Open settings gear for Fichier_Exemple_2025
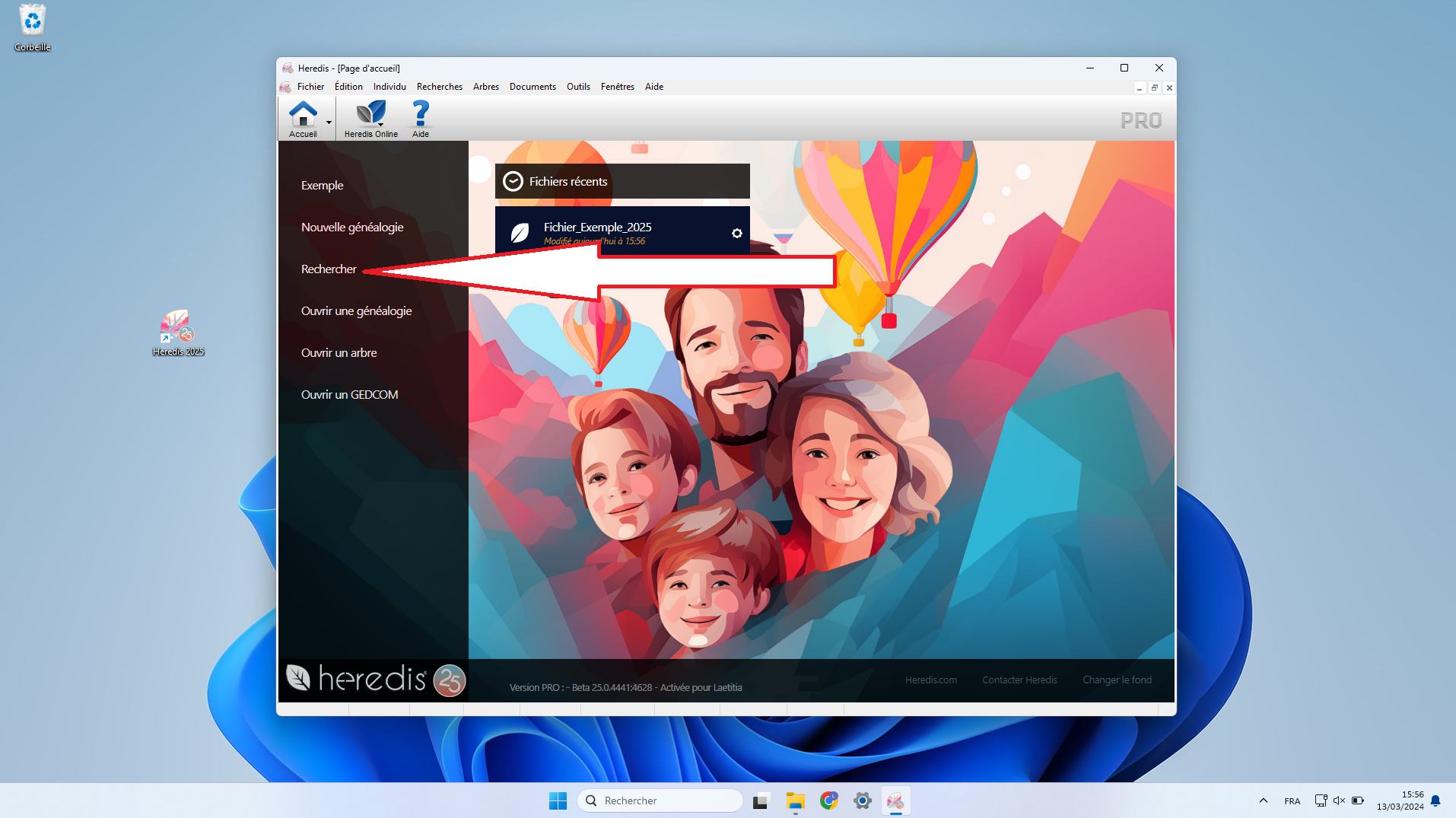Viewport: 1456px width, 818px height. point(736,234)
